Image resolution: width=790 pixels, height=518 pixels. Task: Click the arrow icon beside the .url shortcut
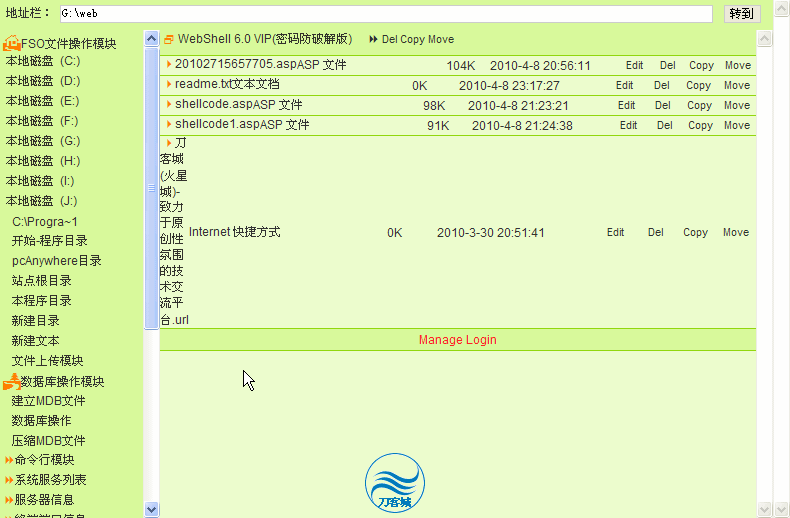pos(169,143)
